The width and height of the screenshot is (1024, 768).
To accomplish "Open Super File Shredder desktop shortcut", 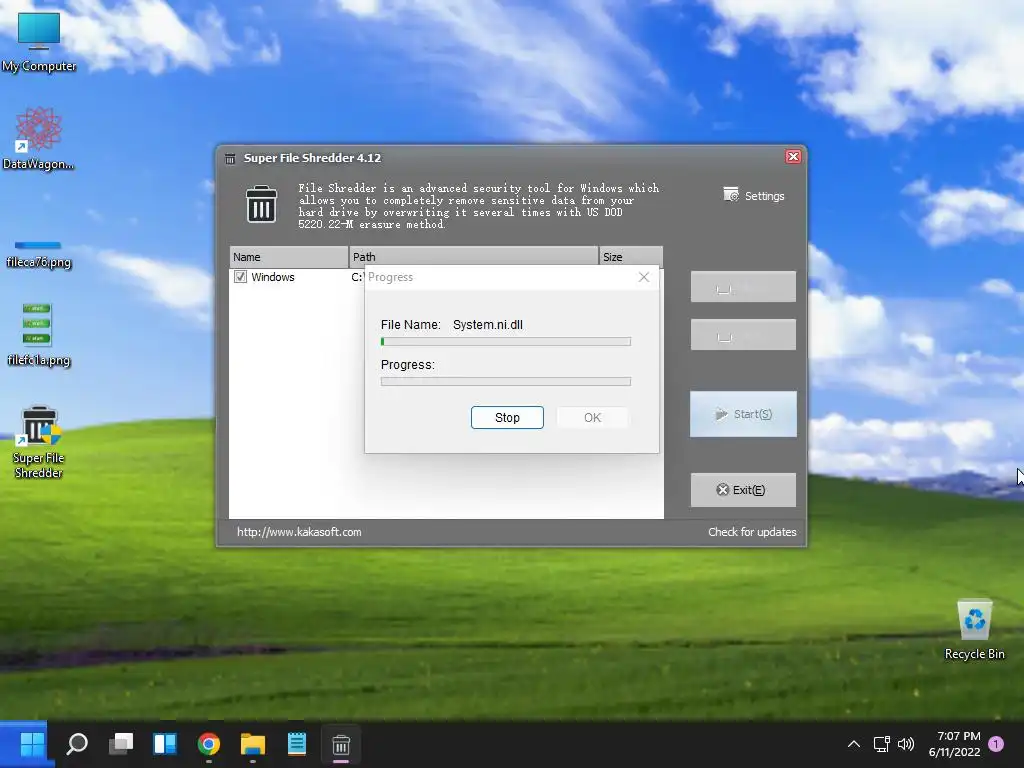I will (39, 442).
